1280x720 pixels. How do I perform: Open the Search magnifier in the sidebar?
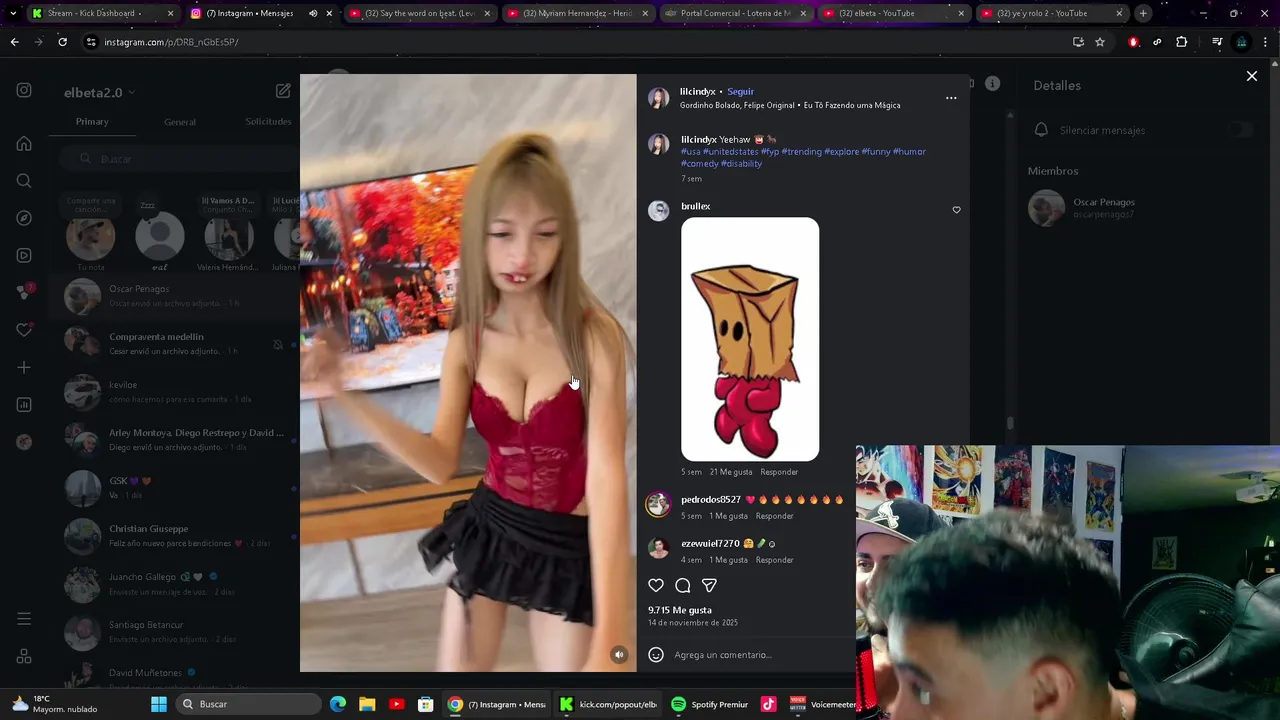point(24,181)
